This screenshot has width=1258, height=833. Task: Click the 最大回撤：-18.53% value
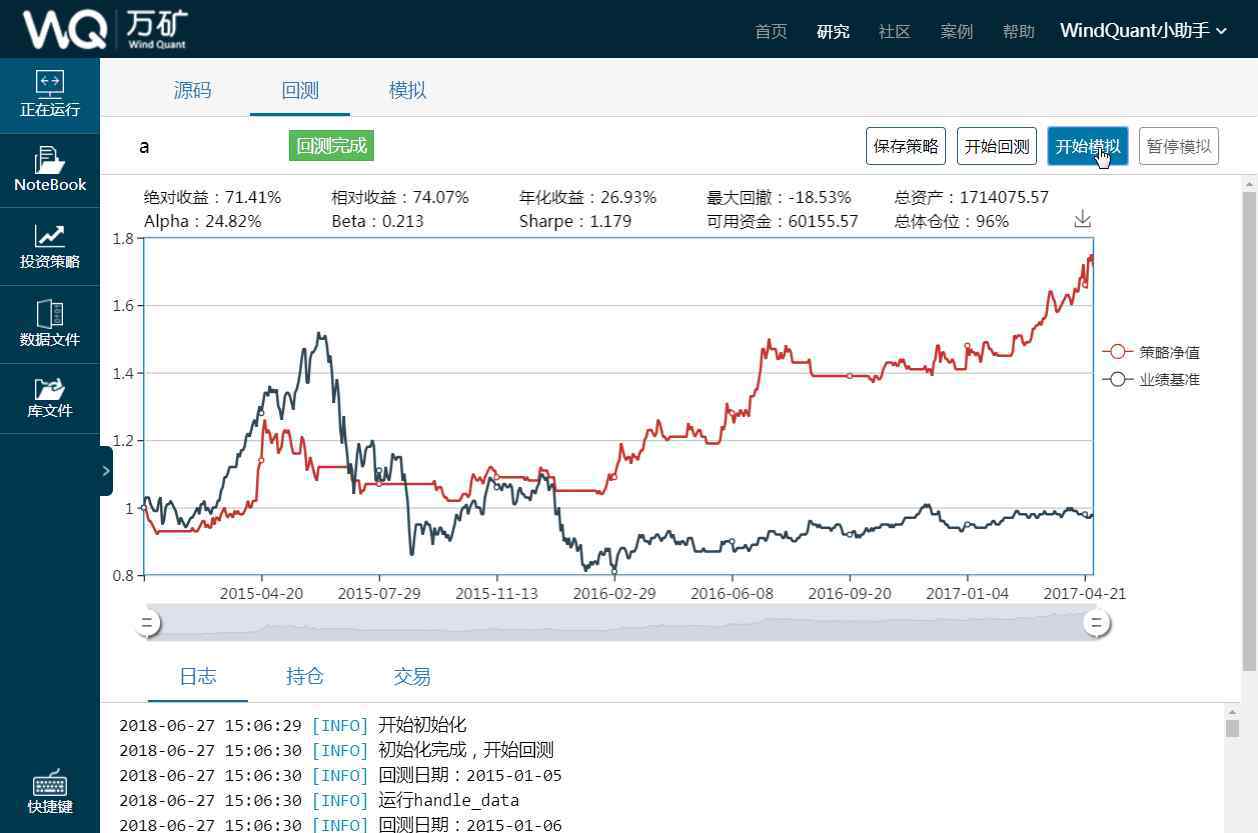point(779,197)
